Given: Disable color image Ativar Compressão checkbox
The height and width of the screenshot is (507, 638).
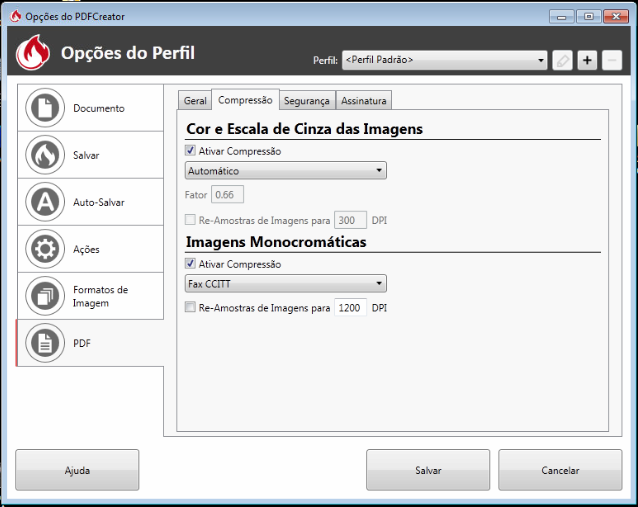Looking at the screenshot, I should pyautogui.click(x=190, y=151).
